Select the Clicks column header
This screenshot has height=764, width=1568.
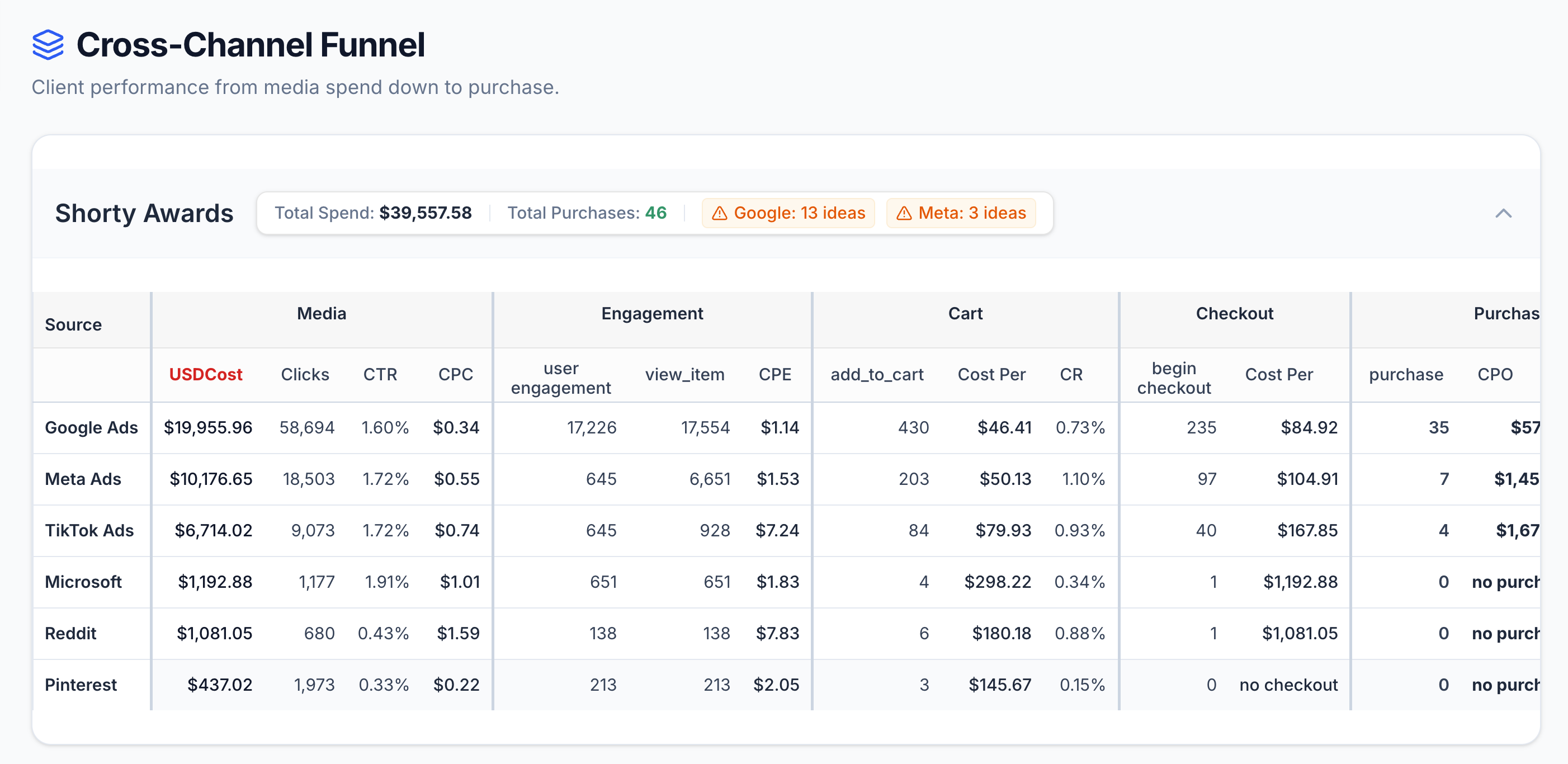(x=304, y=375)
